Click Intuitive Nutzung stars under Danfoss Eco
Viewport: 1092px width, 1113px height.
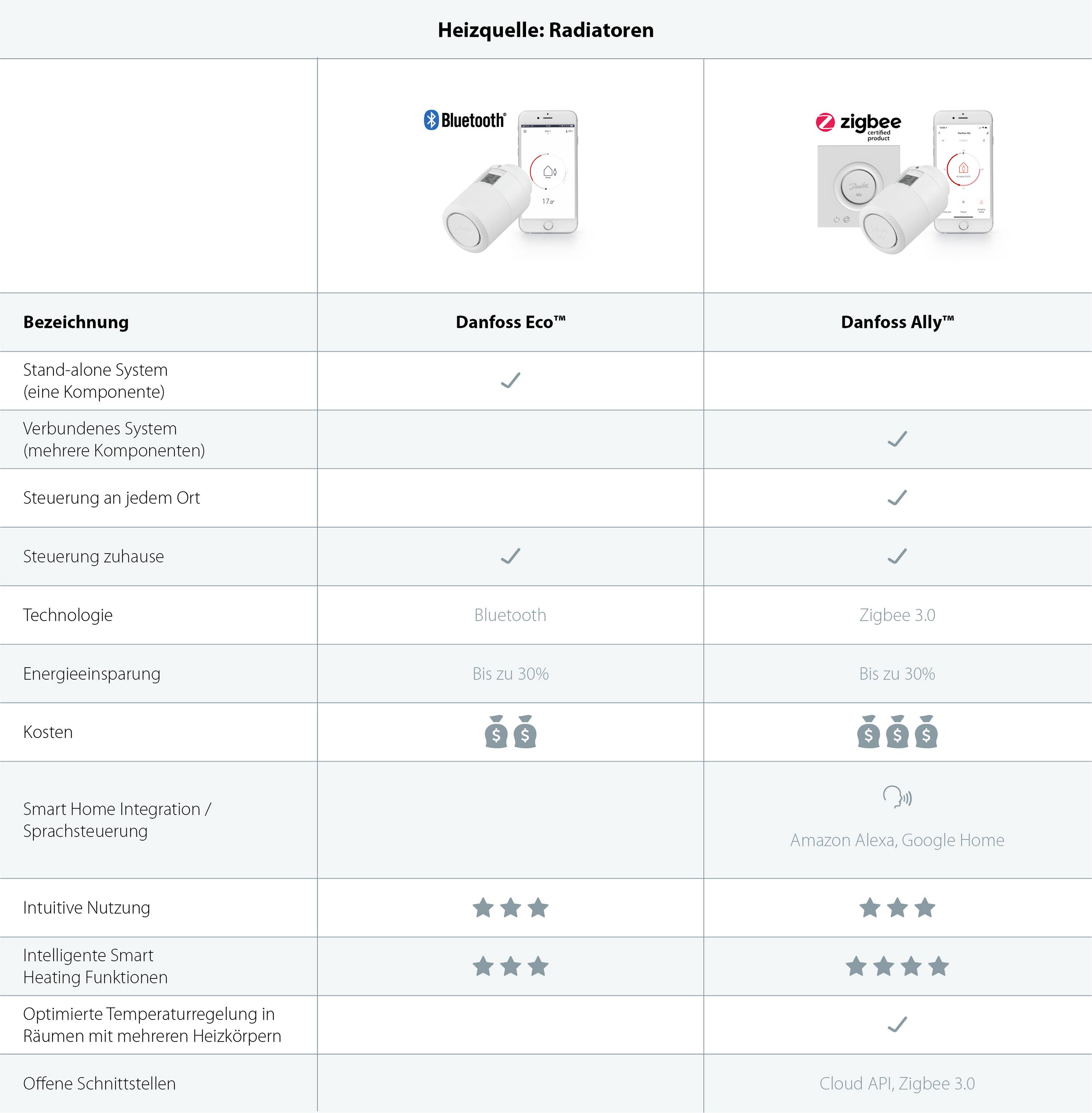point(511,908)
